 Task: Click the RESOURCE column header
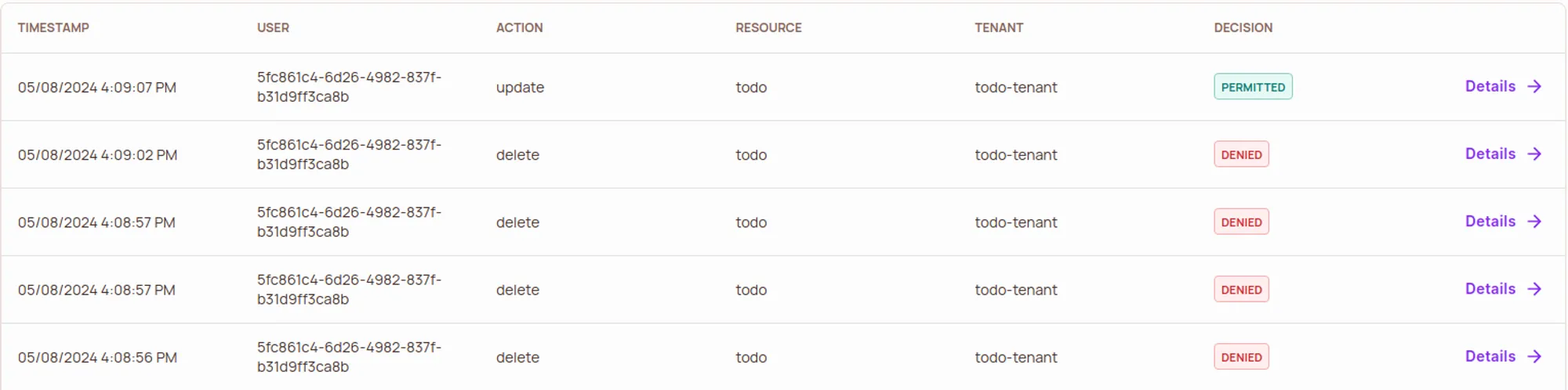[768, 28]
